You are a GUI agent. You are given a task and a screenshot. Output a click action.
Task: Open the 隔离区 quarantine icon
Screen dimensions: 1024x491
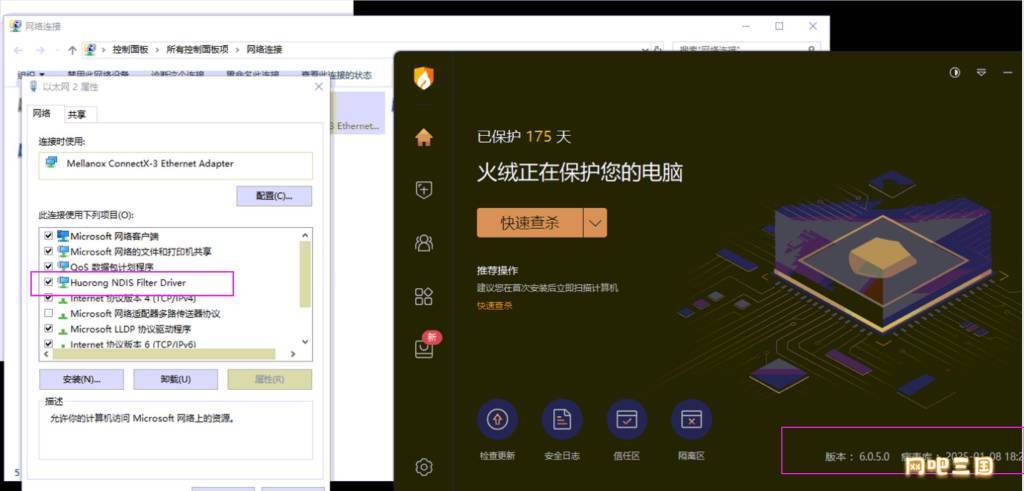pyautogui.click(x=691, y=419)
